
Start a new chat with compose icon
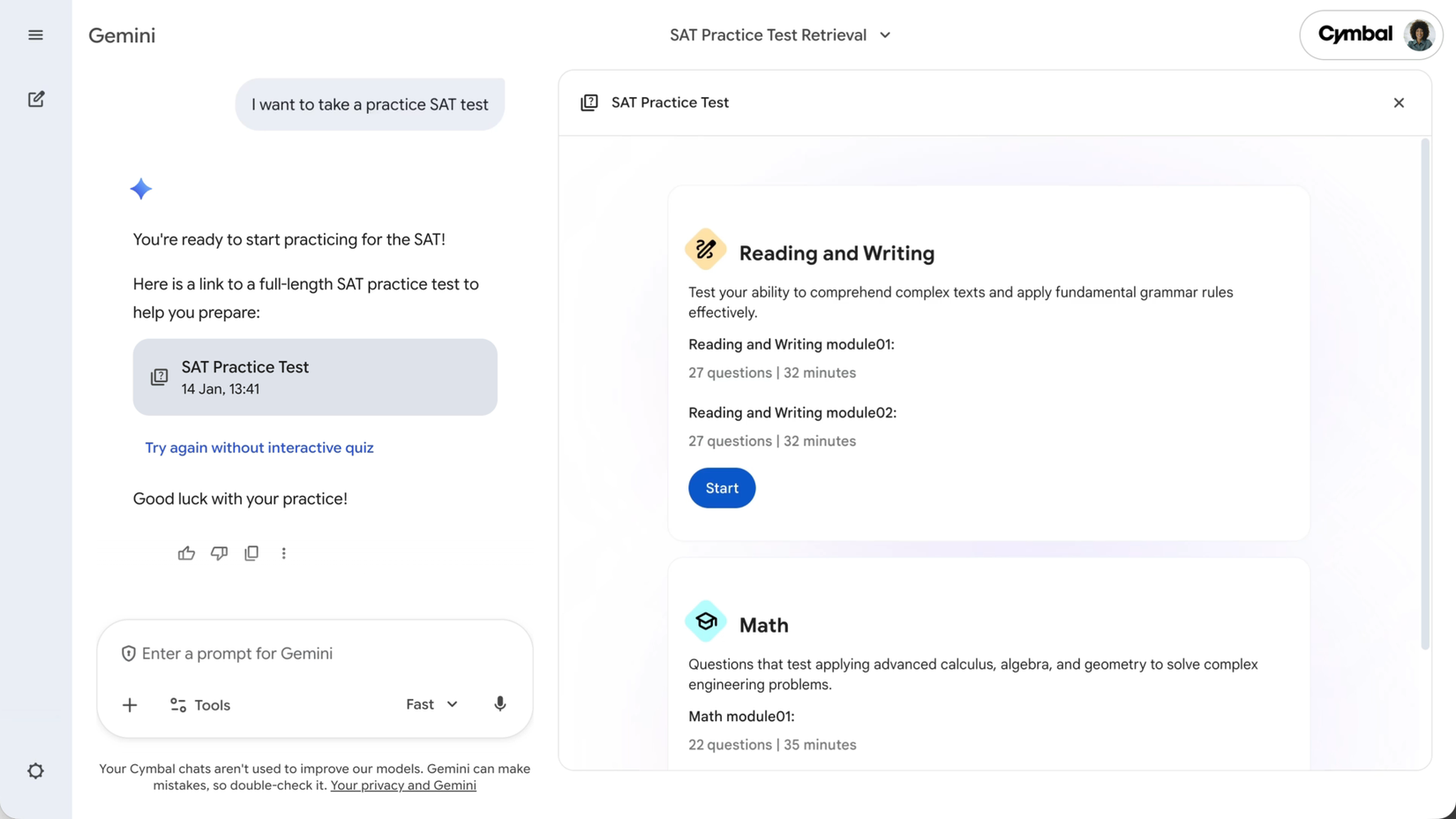click(36, 99)
